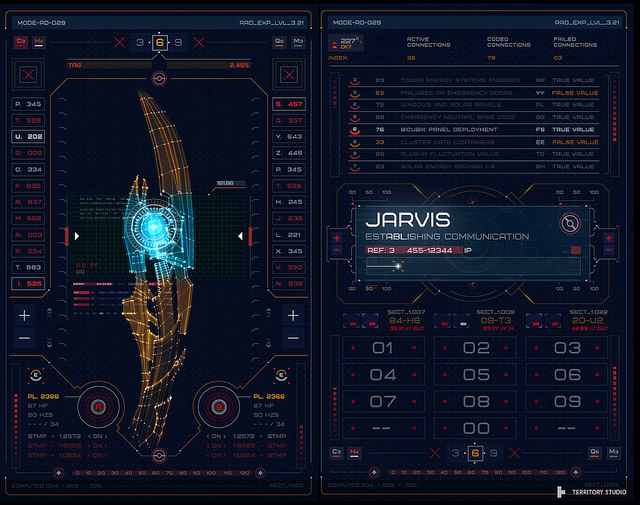The height and width of the screenshot is (505, 640).
Task: Click keypad button 09
Action: pyautogui.click(x=567, y=402)
